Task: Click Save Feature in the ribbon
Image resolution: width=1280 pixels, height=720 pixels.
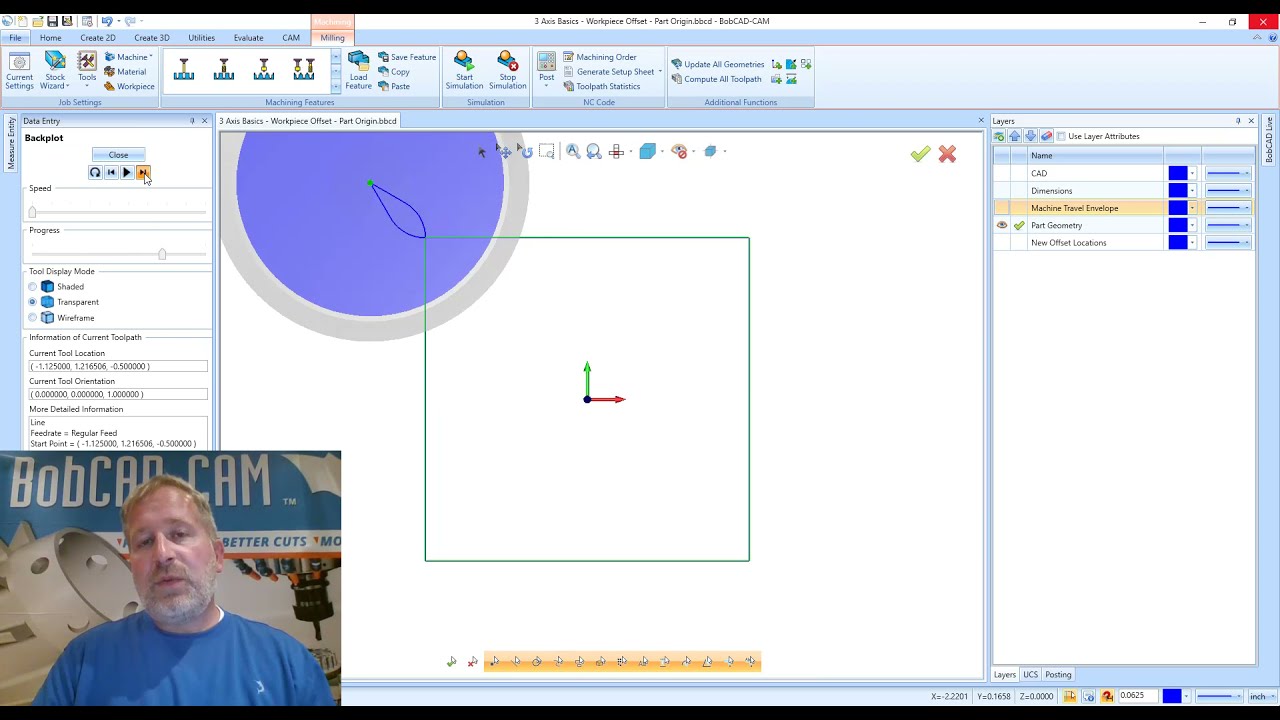Action: pos(407,57)
